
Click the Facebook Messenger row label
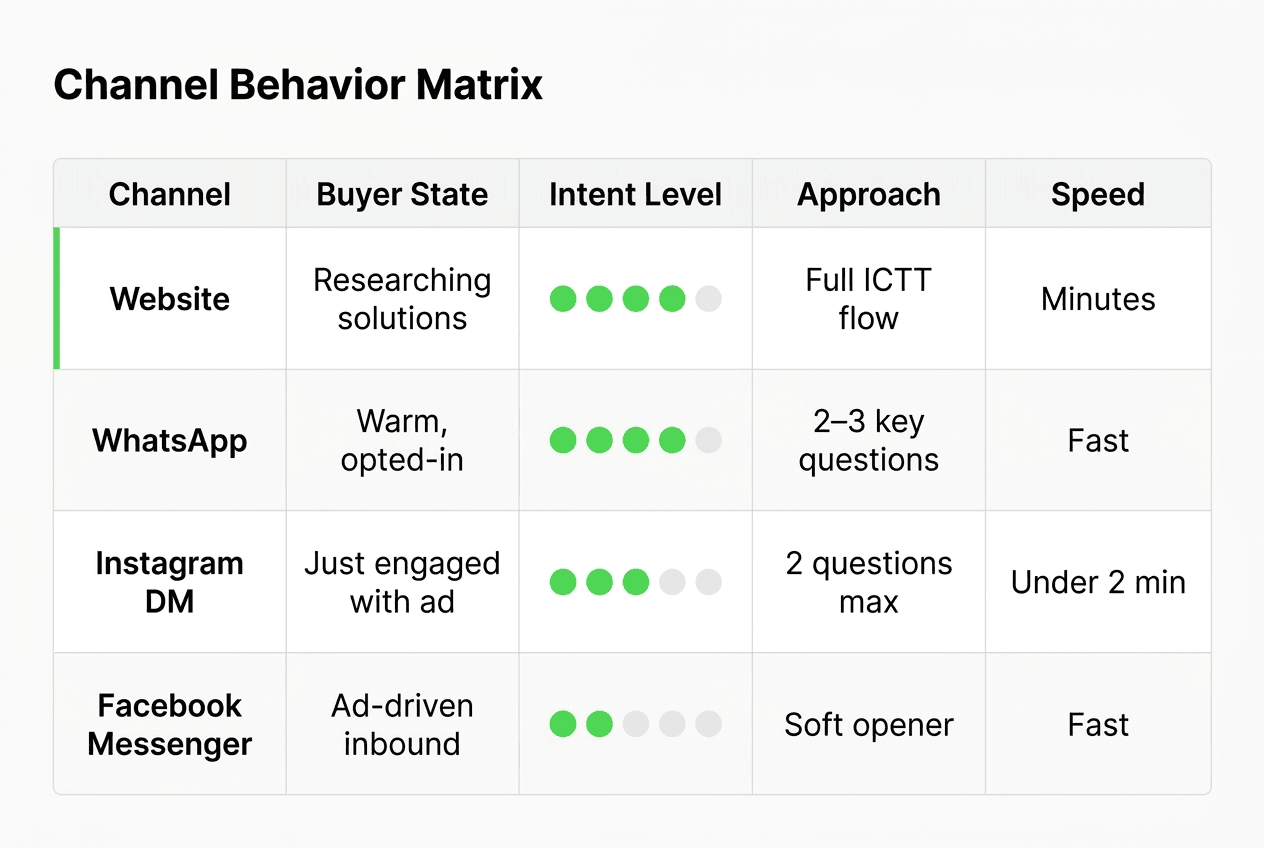pyautogui.click(x=170, y=724)
